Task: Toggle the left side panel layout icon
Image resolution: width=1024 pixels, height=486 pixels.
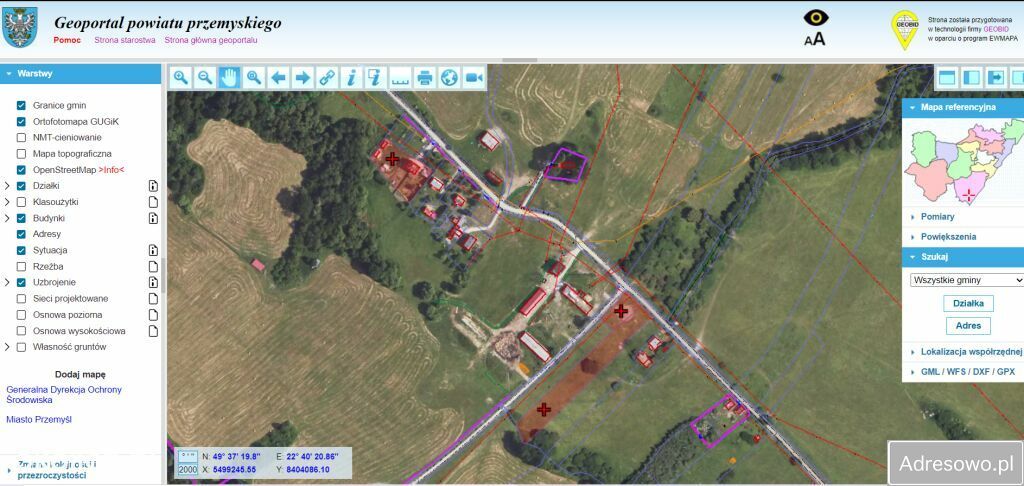Action: (x=972, y=78)
